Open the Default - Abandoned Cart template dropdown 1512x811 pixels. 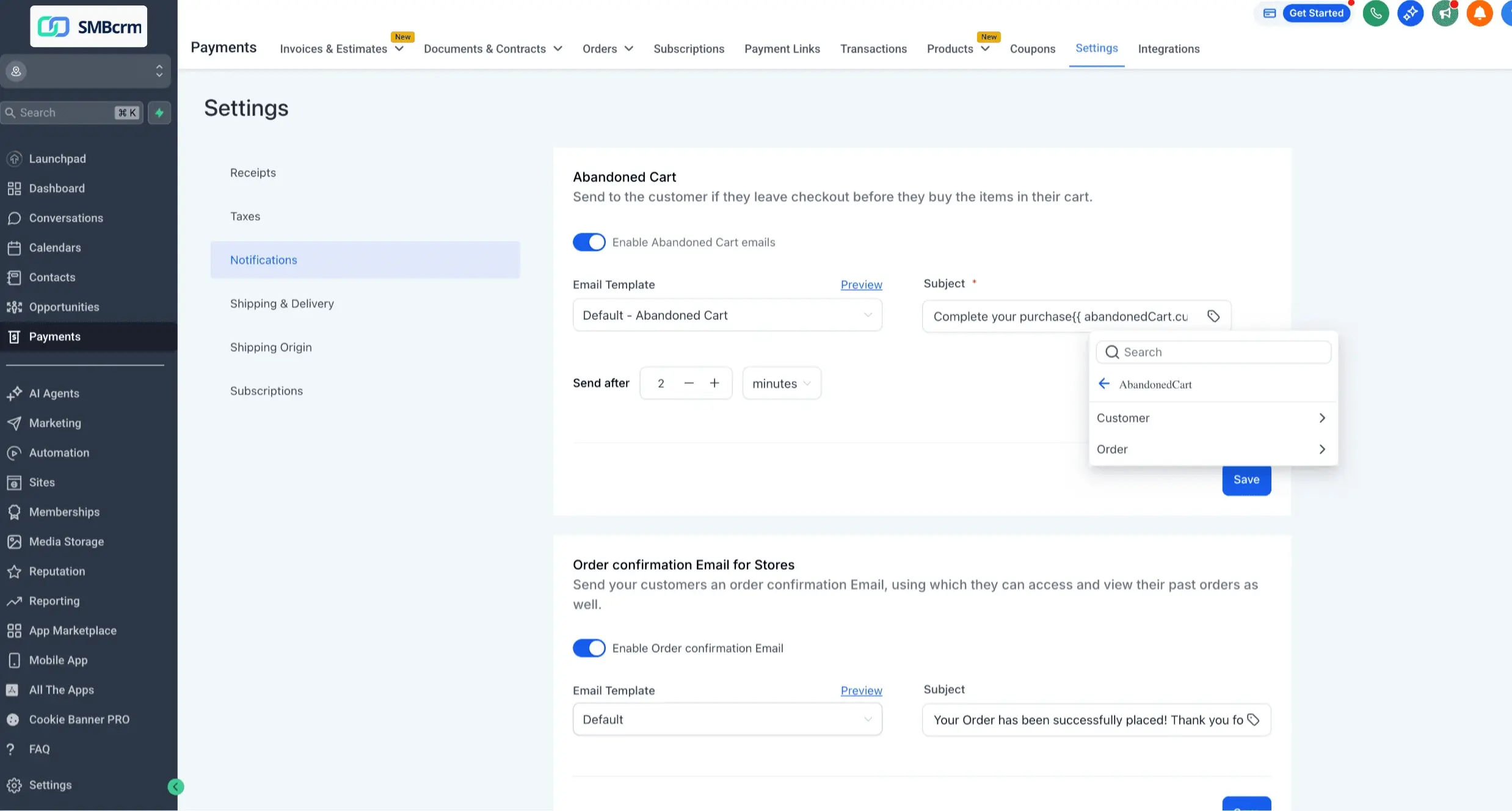(727, 315)
